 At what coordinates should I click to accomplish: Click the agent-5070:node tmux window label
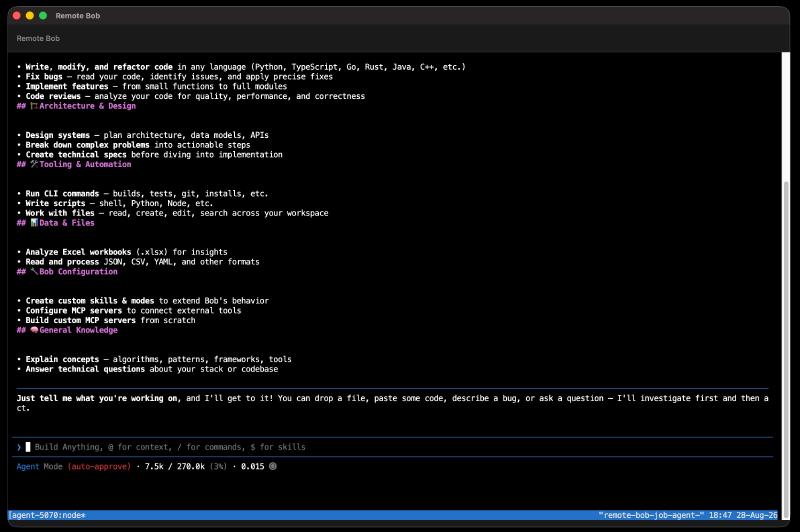(x=47, y=515)
